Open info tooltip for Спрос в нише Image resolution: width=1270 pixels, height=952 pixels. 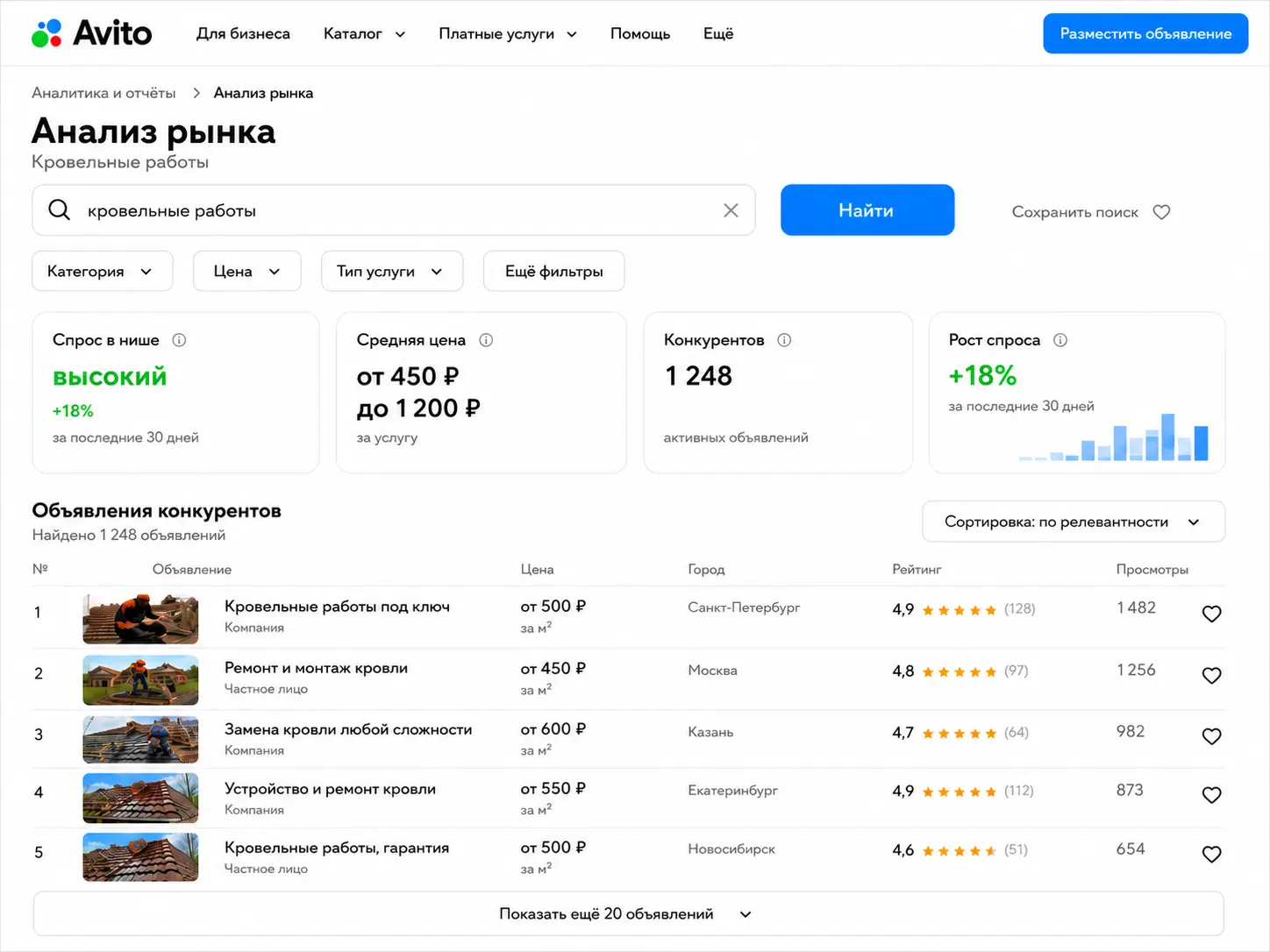pos(179,340)
